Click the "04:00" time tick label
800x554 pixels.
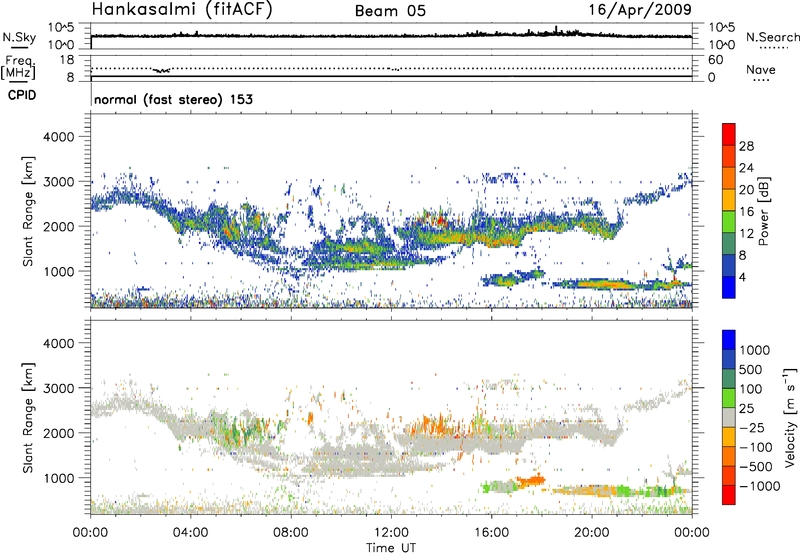click(x=190, y=533)
